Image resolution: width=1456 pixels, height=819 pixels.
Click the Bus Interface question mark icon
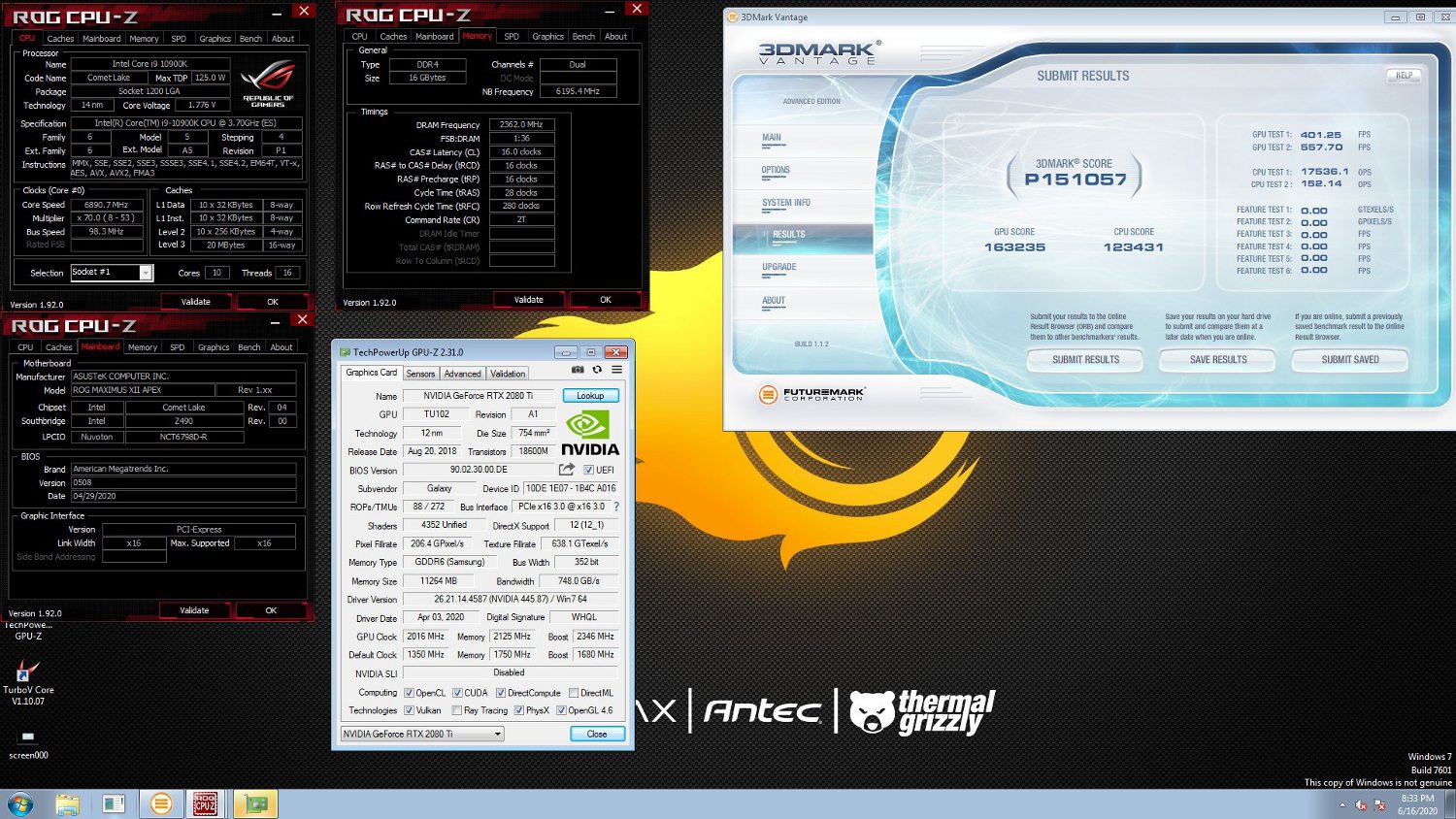tap(616, 507)
